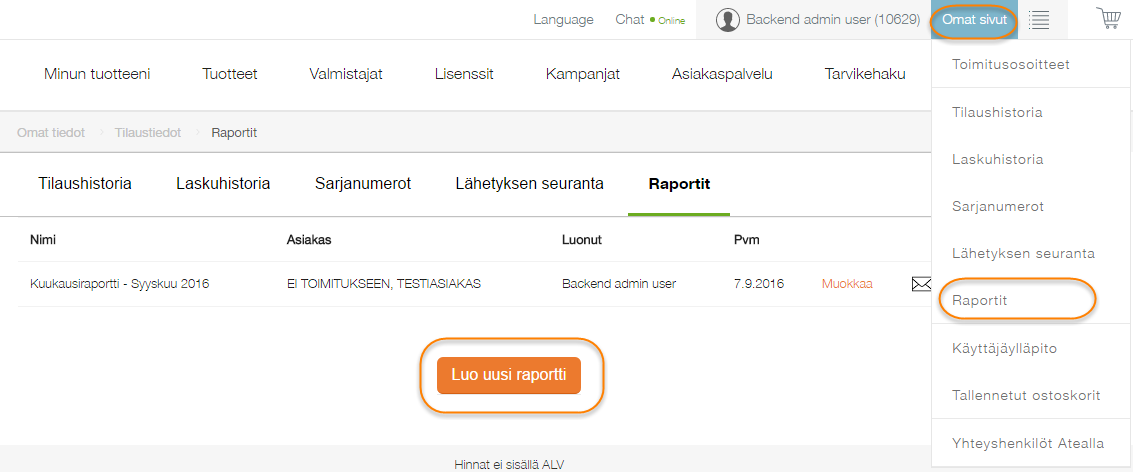Screen dimensions: 1133x472
Task: Switch to the Sarjanumerot tab
Action: click(x=363, y=184)
